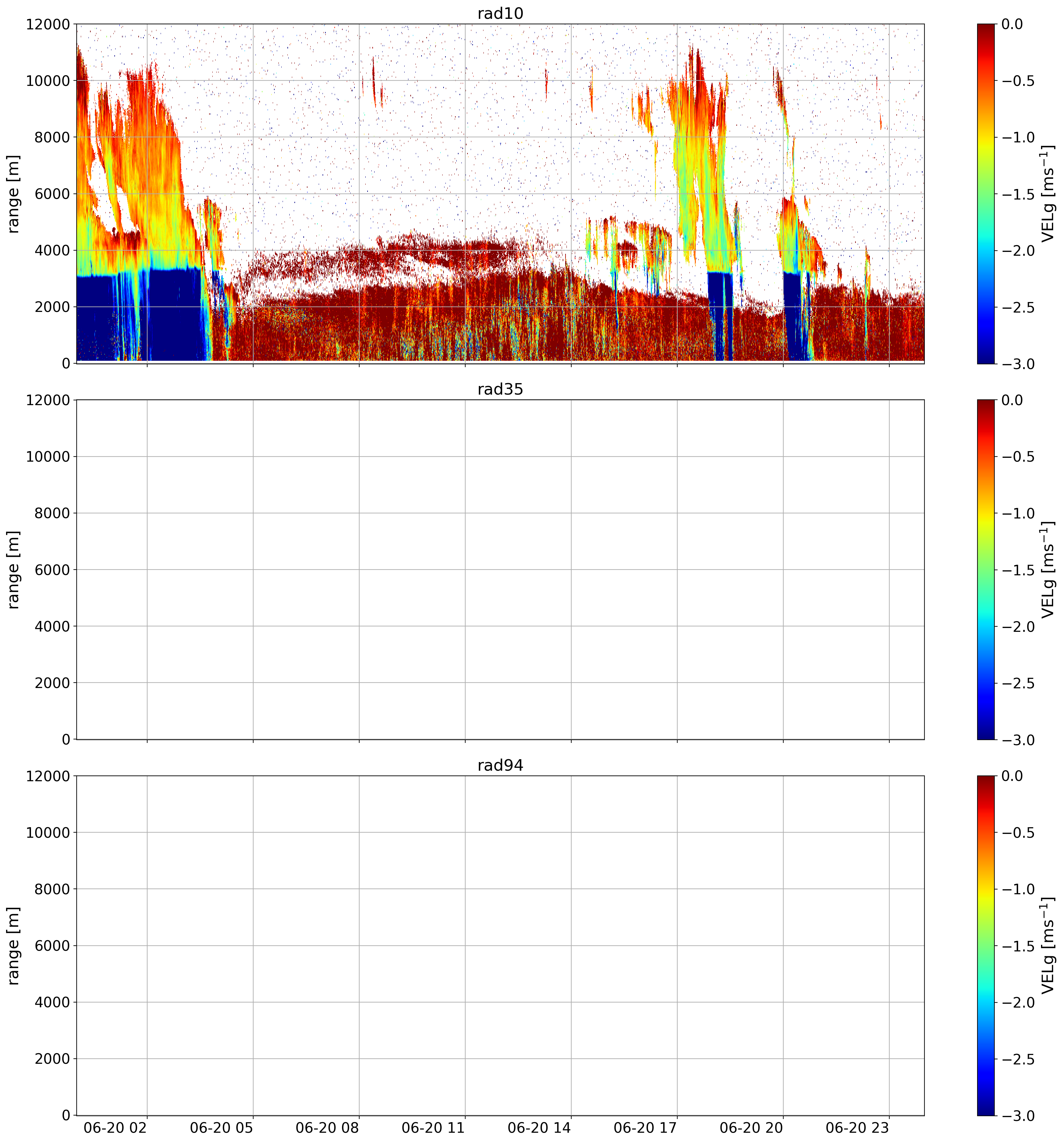Click the -1.5 label on rad35 colorbar
Viewport: 1064px width, 1142px height.
pos(1018,570)
